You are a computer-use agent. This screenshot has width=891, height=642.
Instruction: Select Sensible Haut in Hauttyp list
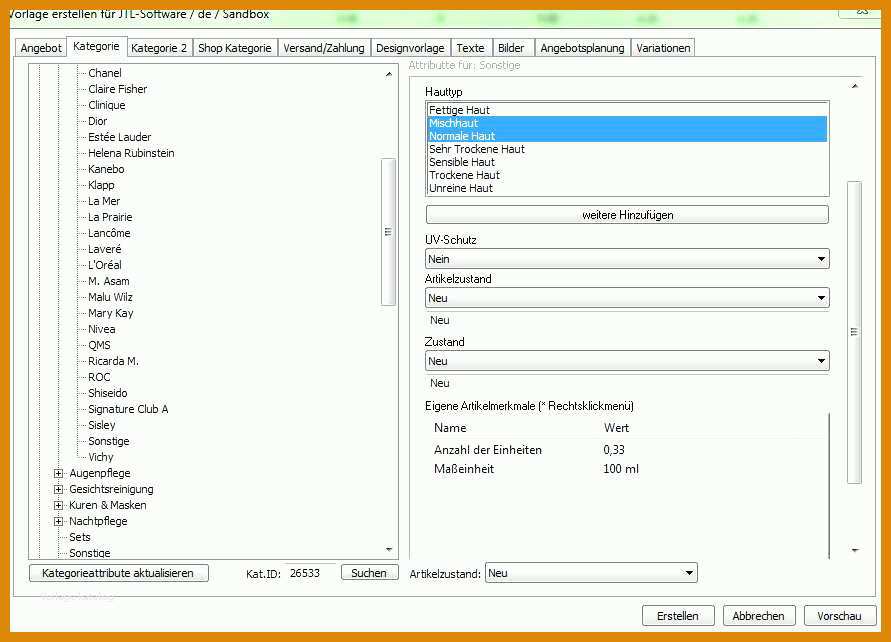pos(627,162)
